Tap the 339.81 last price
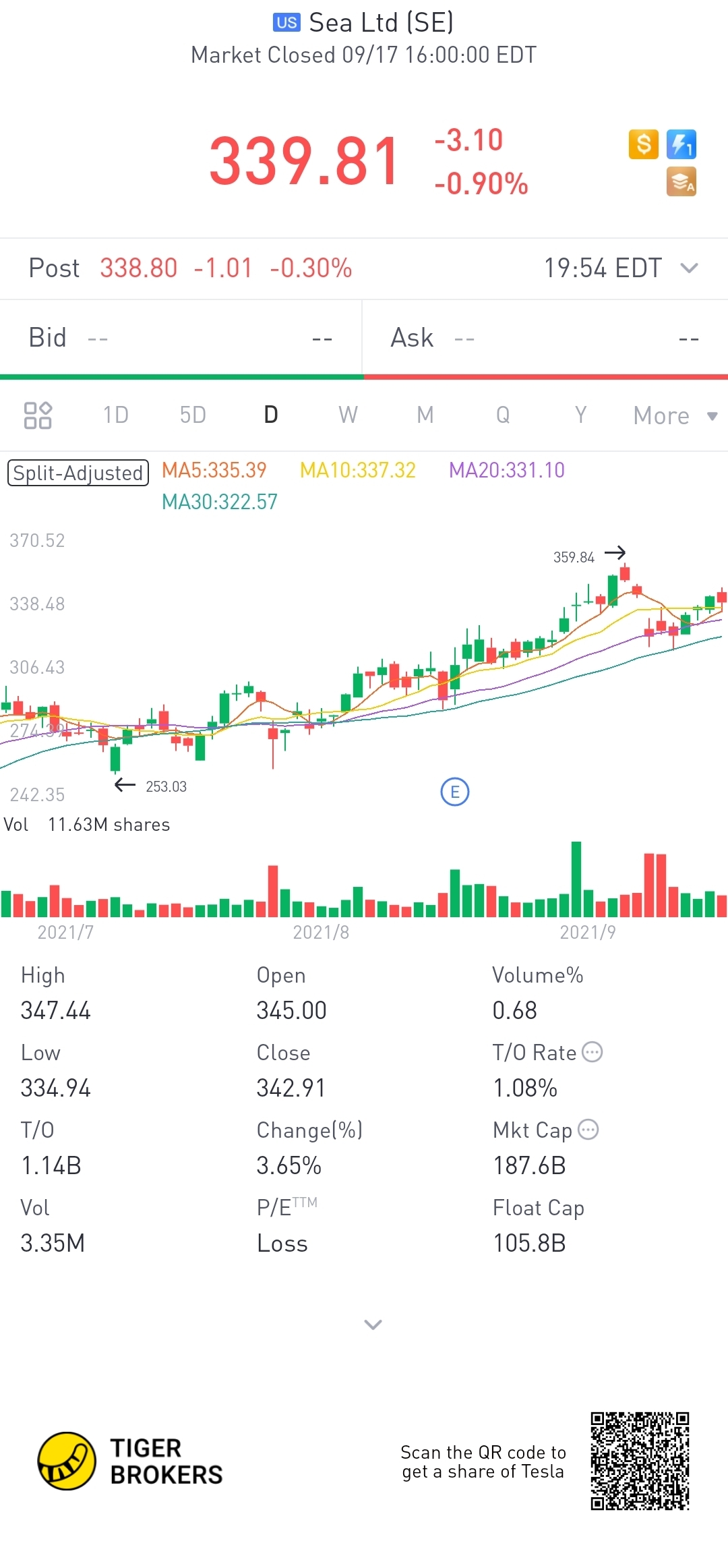 [x=305, y=161]
